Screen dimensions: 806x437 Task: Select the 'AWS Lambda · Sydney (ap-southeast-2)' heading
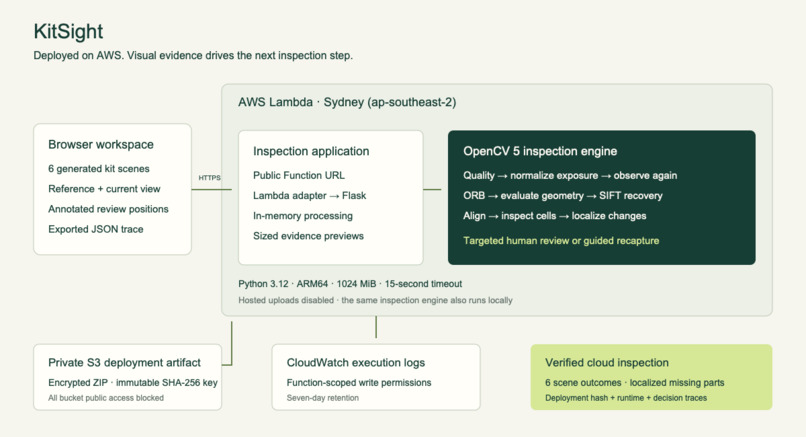[347, 102]
